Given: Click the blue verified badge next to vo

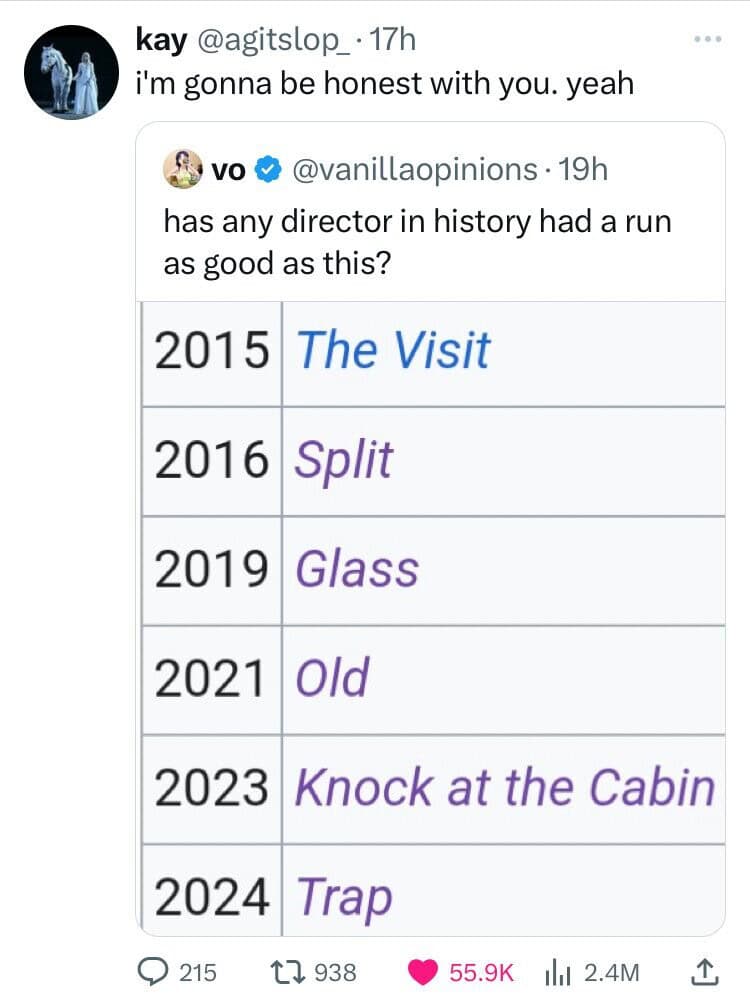Looking at the screenshot, I should [268, 170].
